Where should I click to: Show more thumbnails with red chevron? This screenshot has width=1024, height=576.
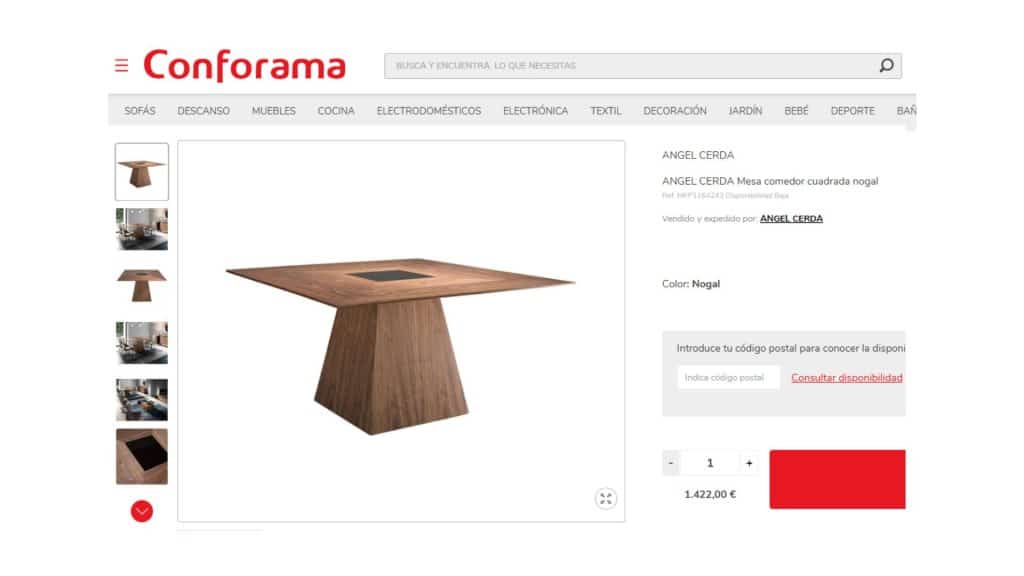click(142, 511)
